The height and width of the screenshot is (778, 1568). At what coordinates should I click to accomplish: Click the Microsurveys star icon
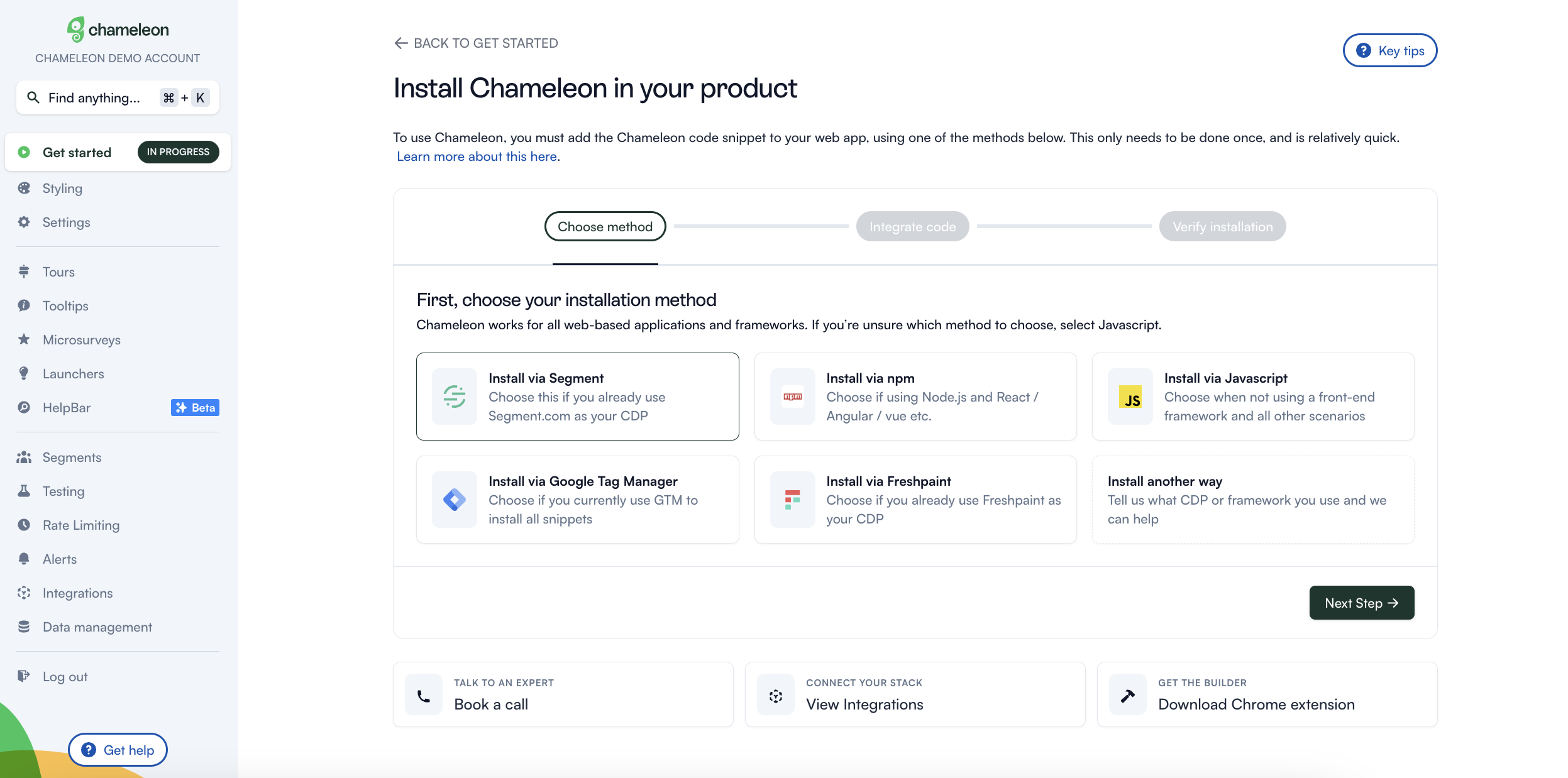[x=24, y=339]
